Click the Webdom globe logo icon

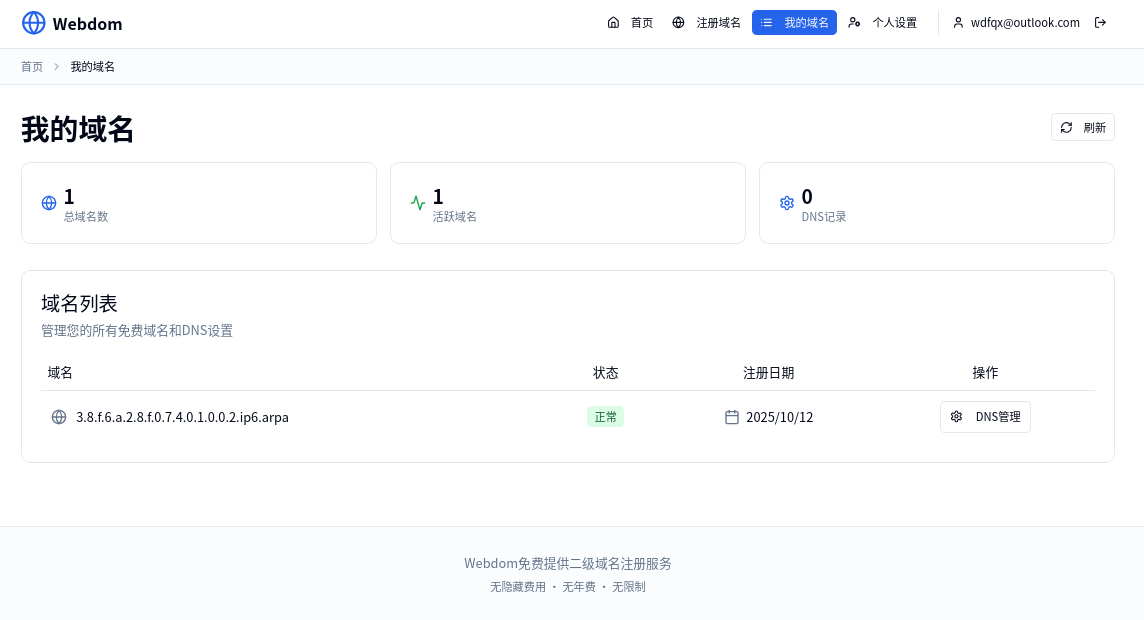tap(33, 22)
